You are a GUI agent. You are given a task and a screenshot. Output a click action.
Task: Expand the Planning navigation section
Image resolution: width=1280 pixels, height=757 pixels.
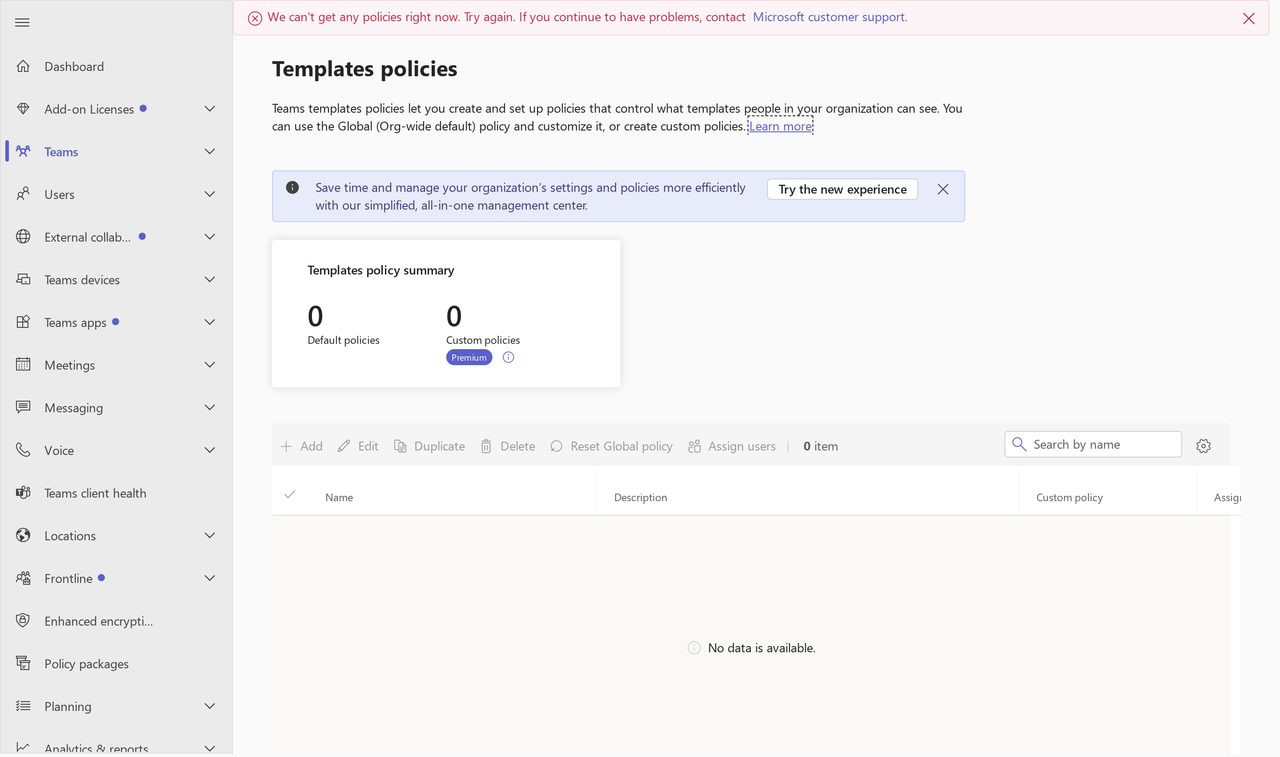click(x=210, y=706)
